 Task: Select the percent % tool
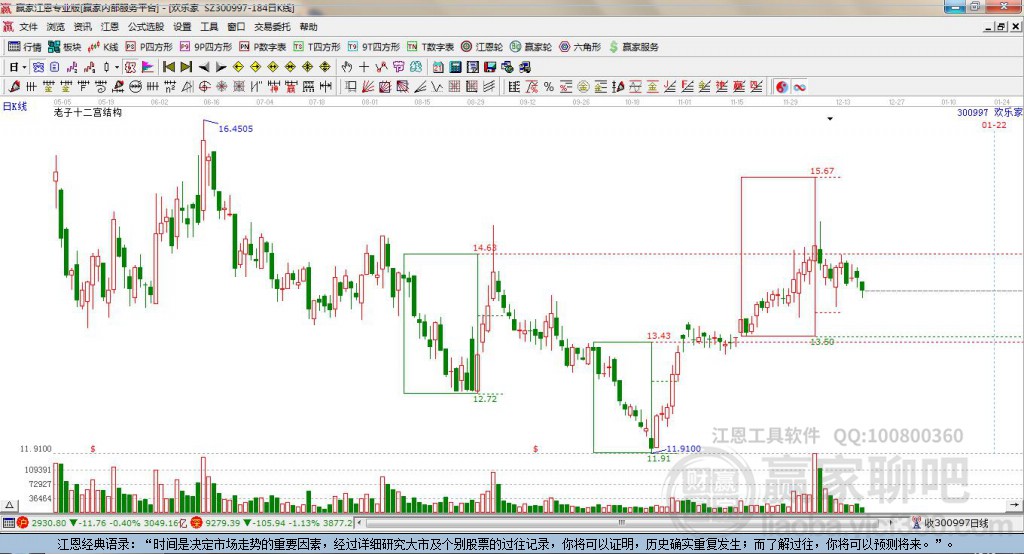pos(549,87)
